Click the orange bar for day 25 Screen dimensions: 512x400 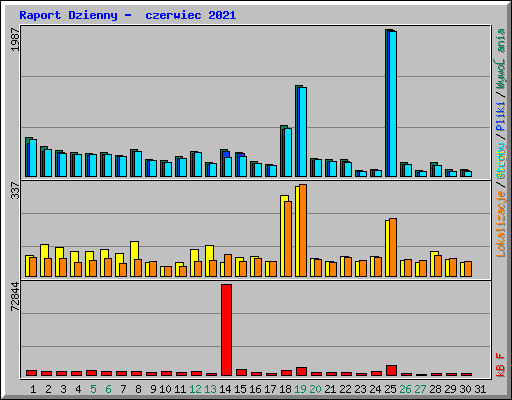[393, 247]
